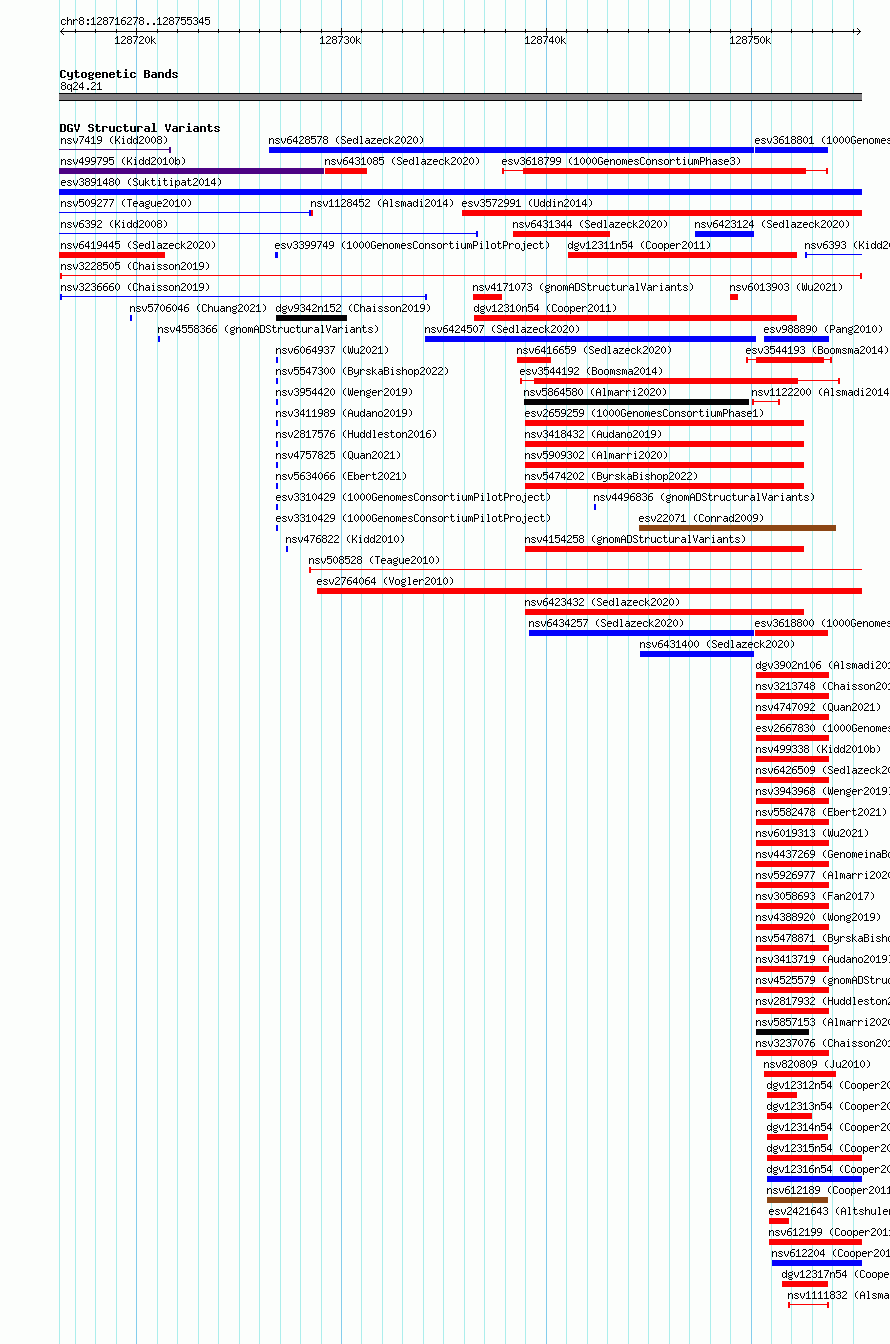Open the nsv6431085 (Sedlazeck2020) label
Screen dimensions: 890x1344
coord(402,161)
